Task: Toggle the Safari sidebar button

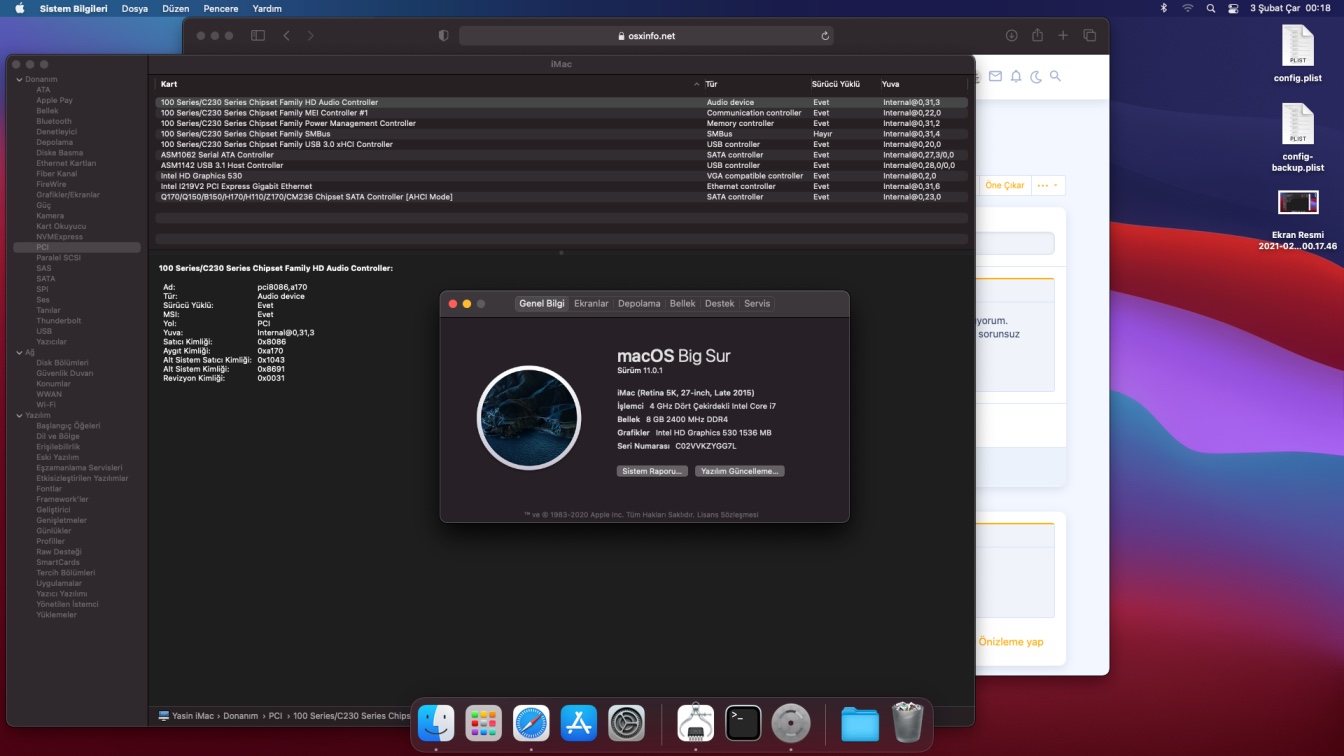Action: coord(258,35)
